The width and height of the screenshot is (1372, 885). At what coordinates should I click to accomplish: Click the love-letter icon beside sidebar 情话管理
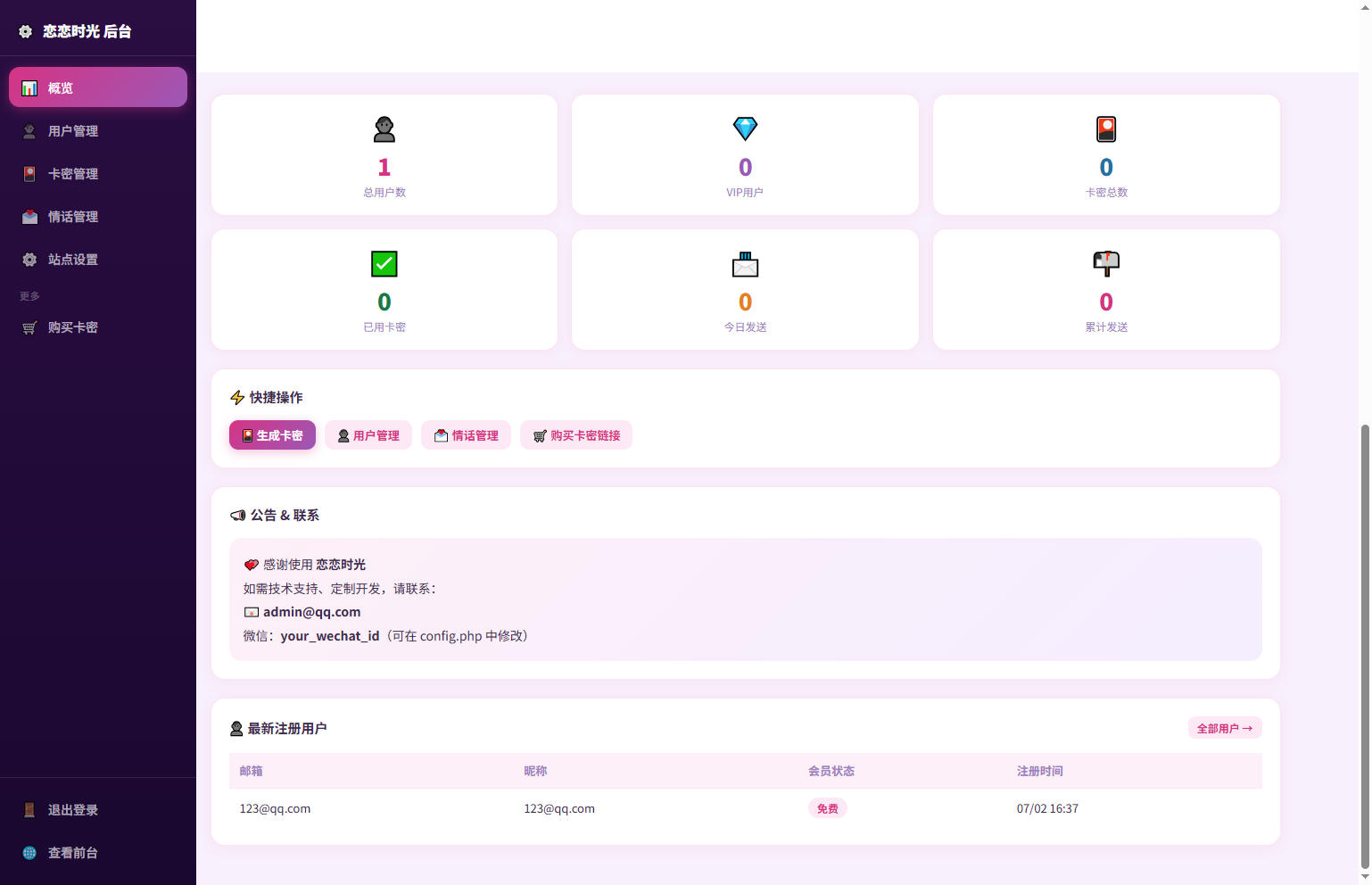[x=29, y=217]
